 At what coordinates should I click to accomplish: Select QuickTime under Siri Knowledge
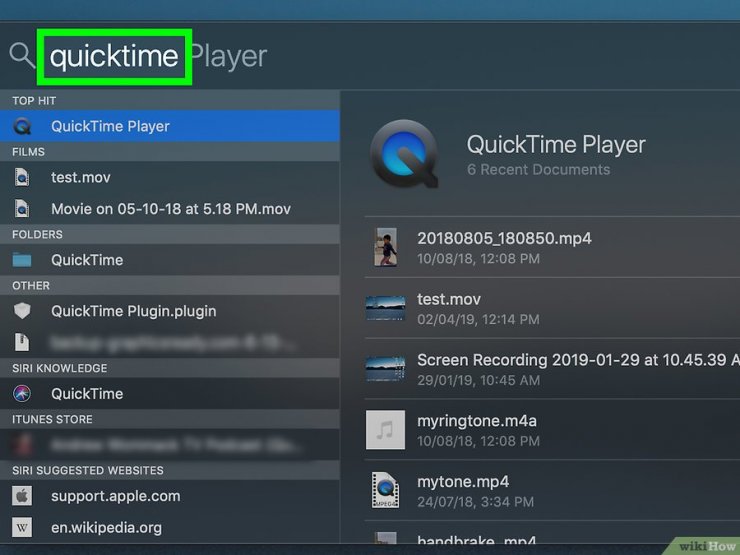(170, 394)
